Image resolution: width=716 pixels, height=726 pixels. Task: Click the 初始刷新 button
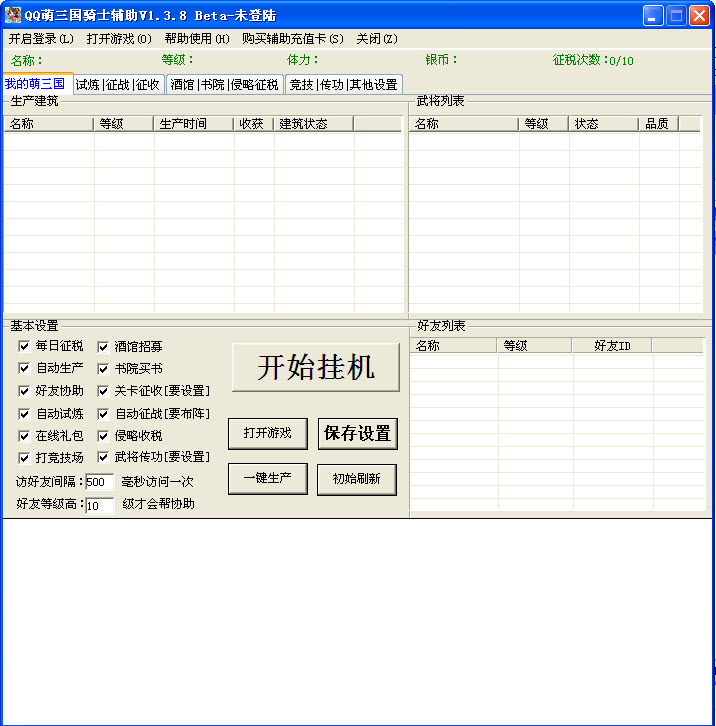point(357,479)
